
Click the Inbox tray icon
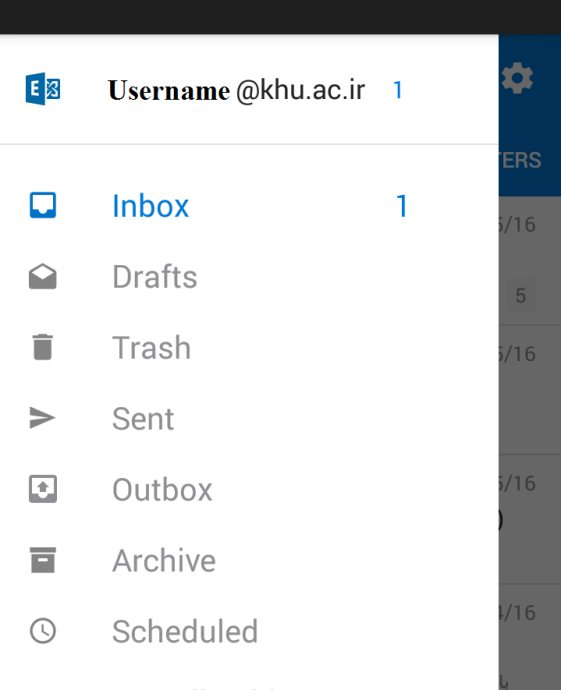pyautogui.click(x=43, y=205)
